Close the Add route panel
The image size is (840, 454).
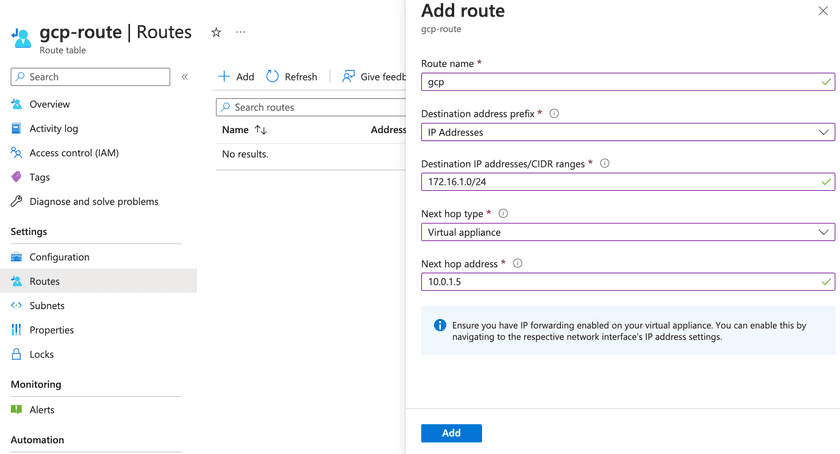(823, 11)
